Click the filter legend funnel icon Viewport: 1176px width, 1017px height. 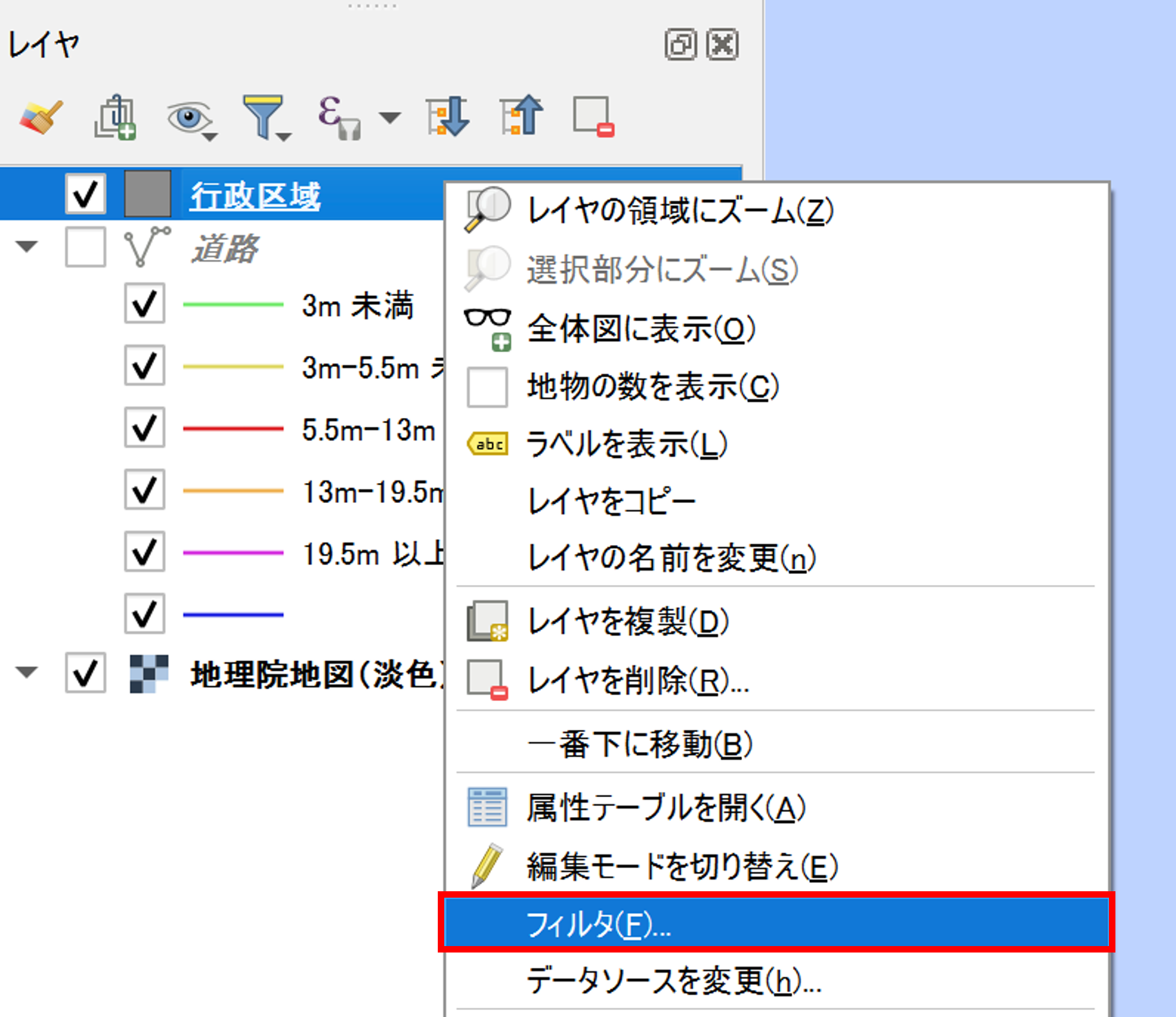tap(263, 117)
